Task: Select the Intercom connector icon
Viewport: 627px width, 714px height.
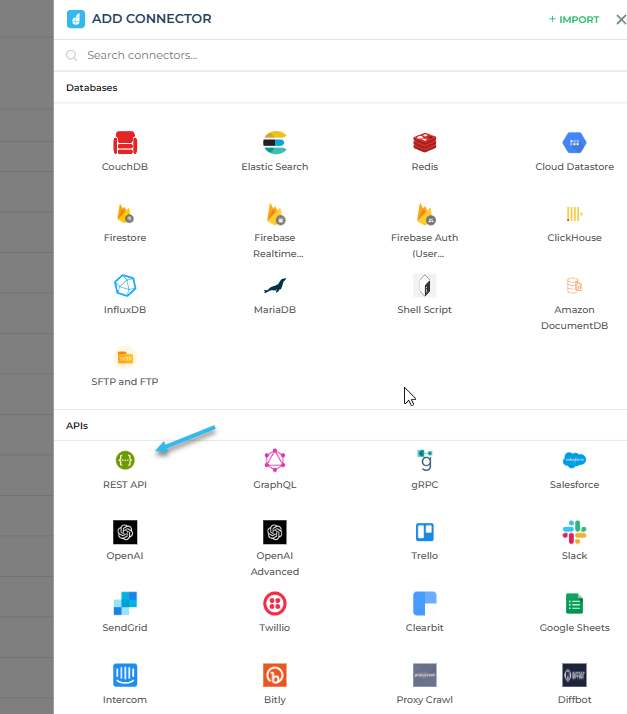Action: [125, 675]
